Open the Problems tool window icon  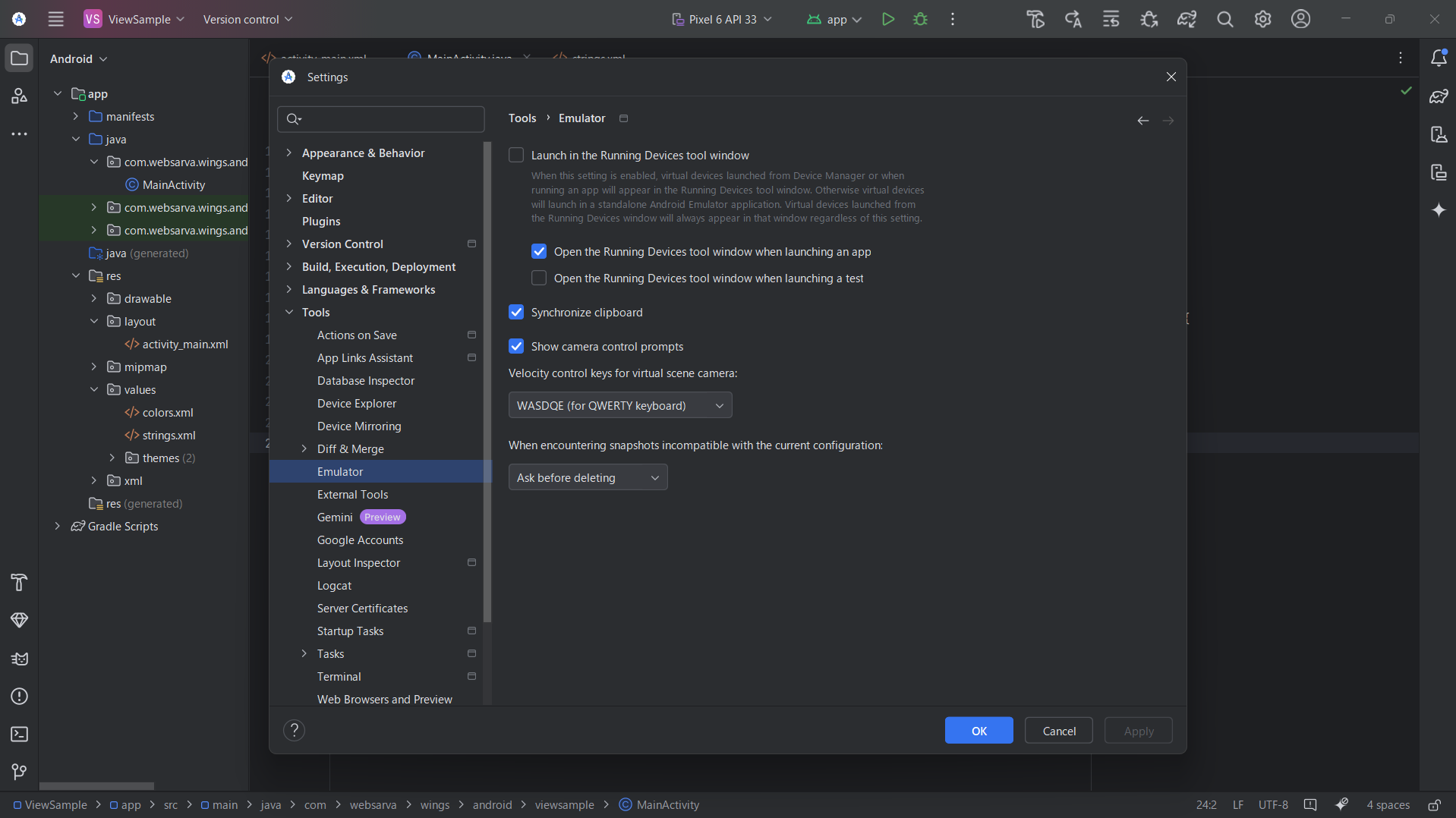19,696
